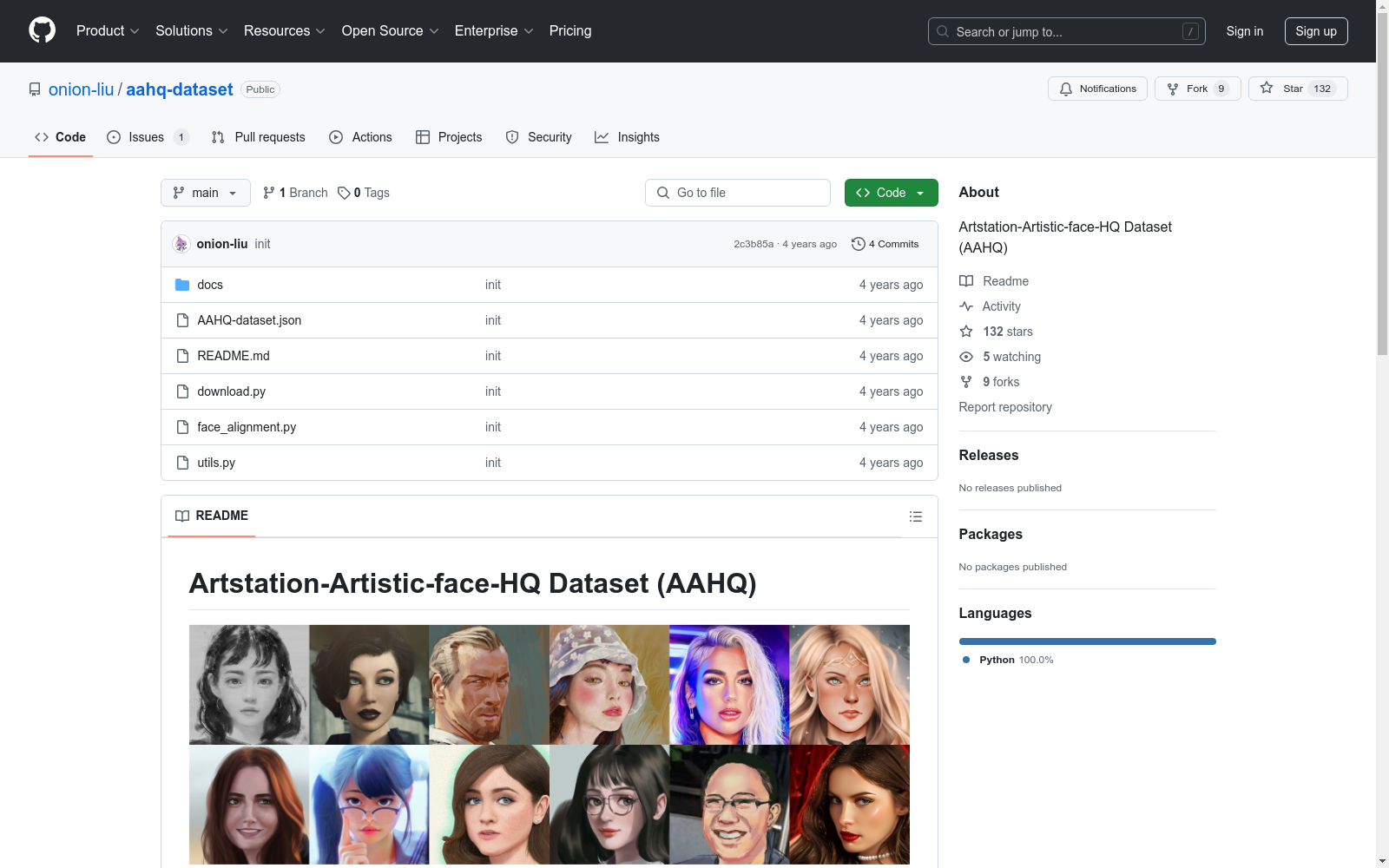This screenshot has height=868, width=1389.
Task: Click the Notifications bell icon
Action: point(1065,89)
